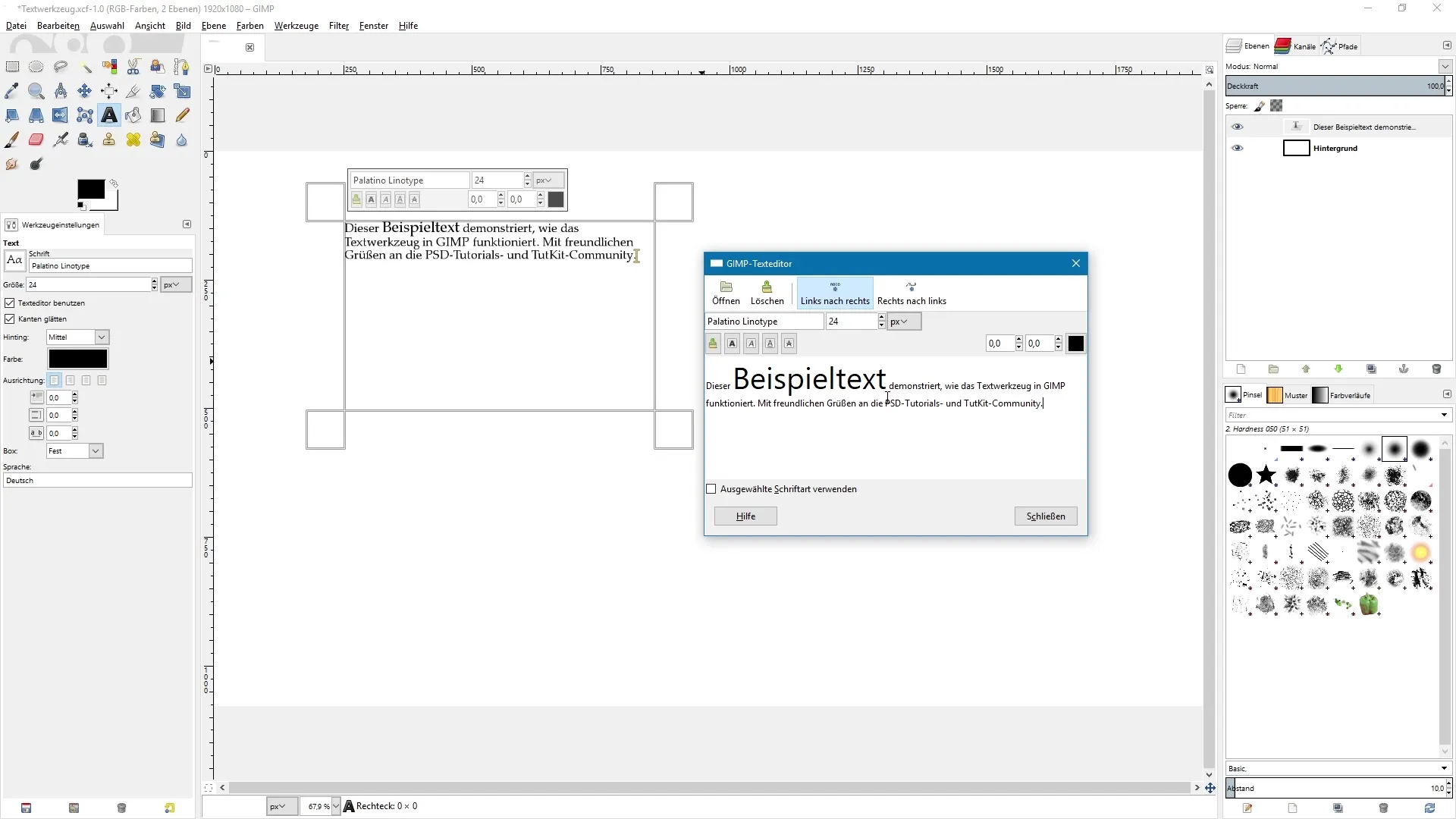1456x819 pixels.
Task: Select Links nach rechts text direction
Action: coord(835,293)
